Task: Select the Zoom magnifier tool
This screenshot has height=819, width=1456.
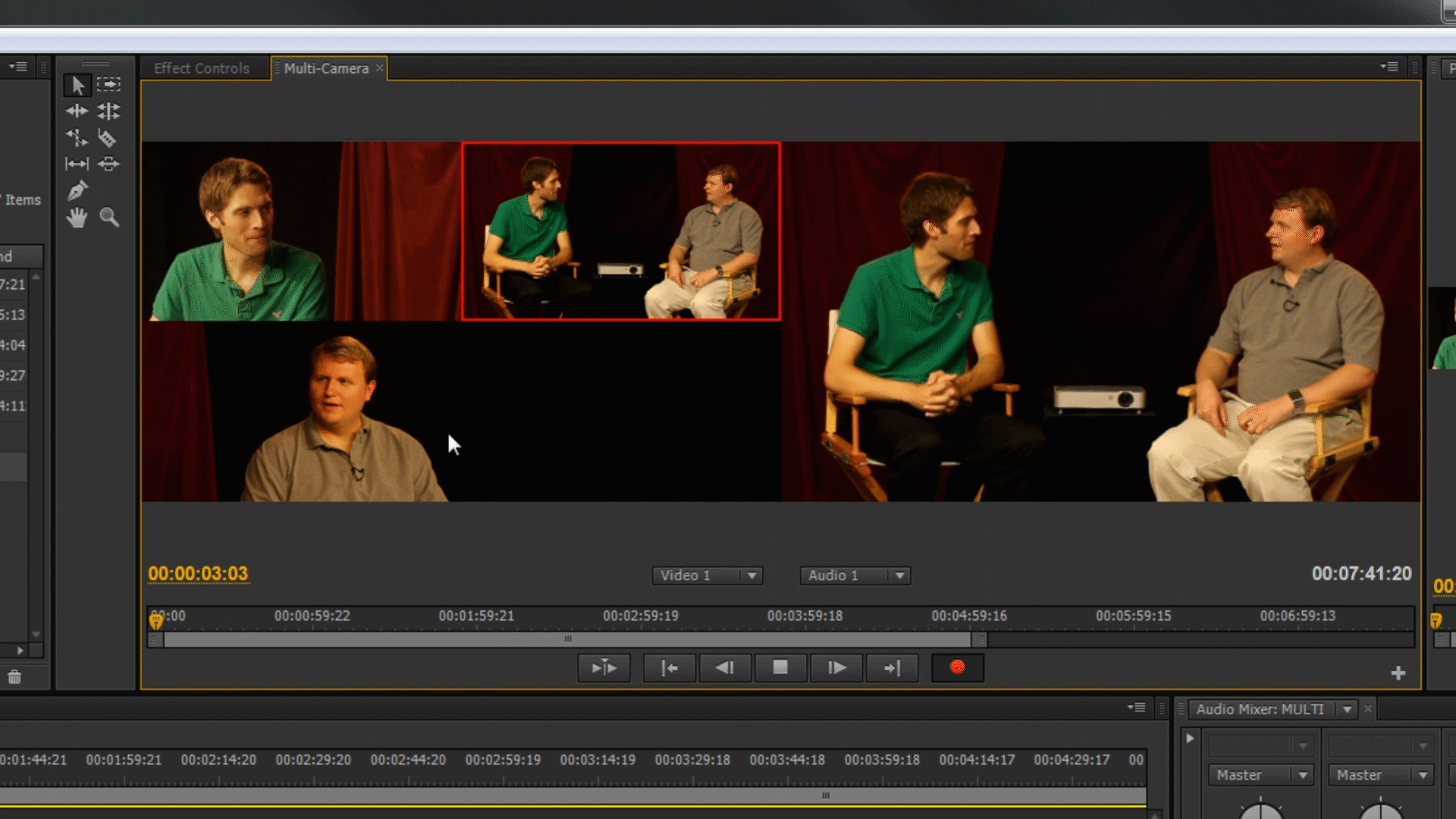Action: 109,218
